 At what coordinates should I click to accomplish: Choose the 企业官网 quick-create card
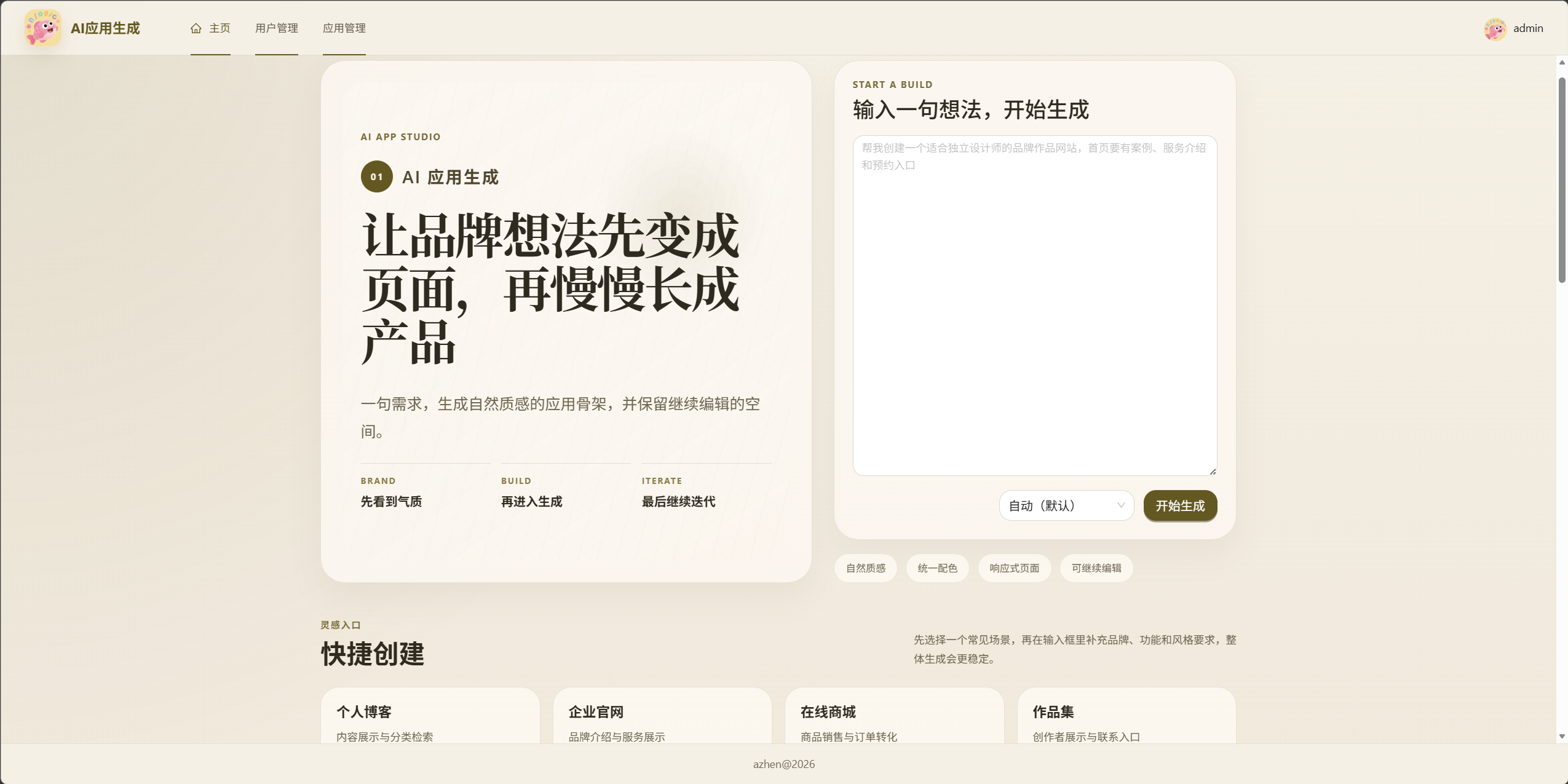(x=662, y=716)
